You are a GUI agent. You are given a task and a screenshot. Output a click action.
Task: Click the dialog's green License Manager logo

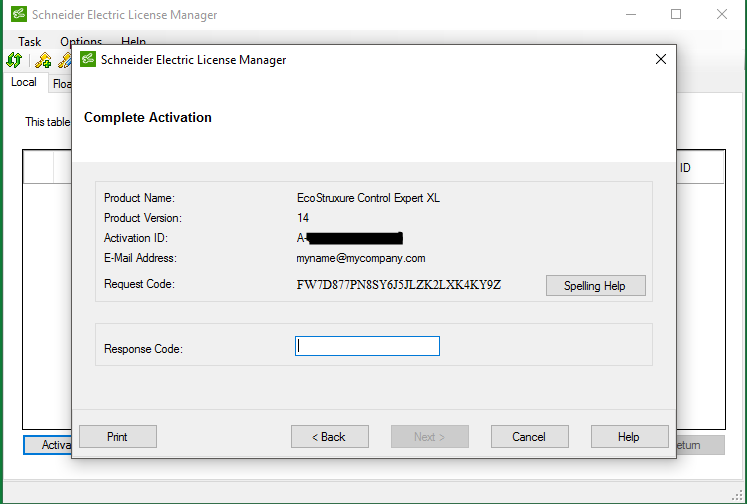[x=88, y=59]
